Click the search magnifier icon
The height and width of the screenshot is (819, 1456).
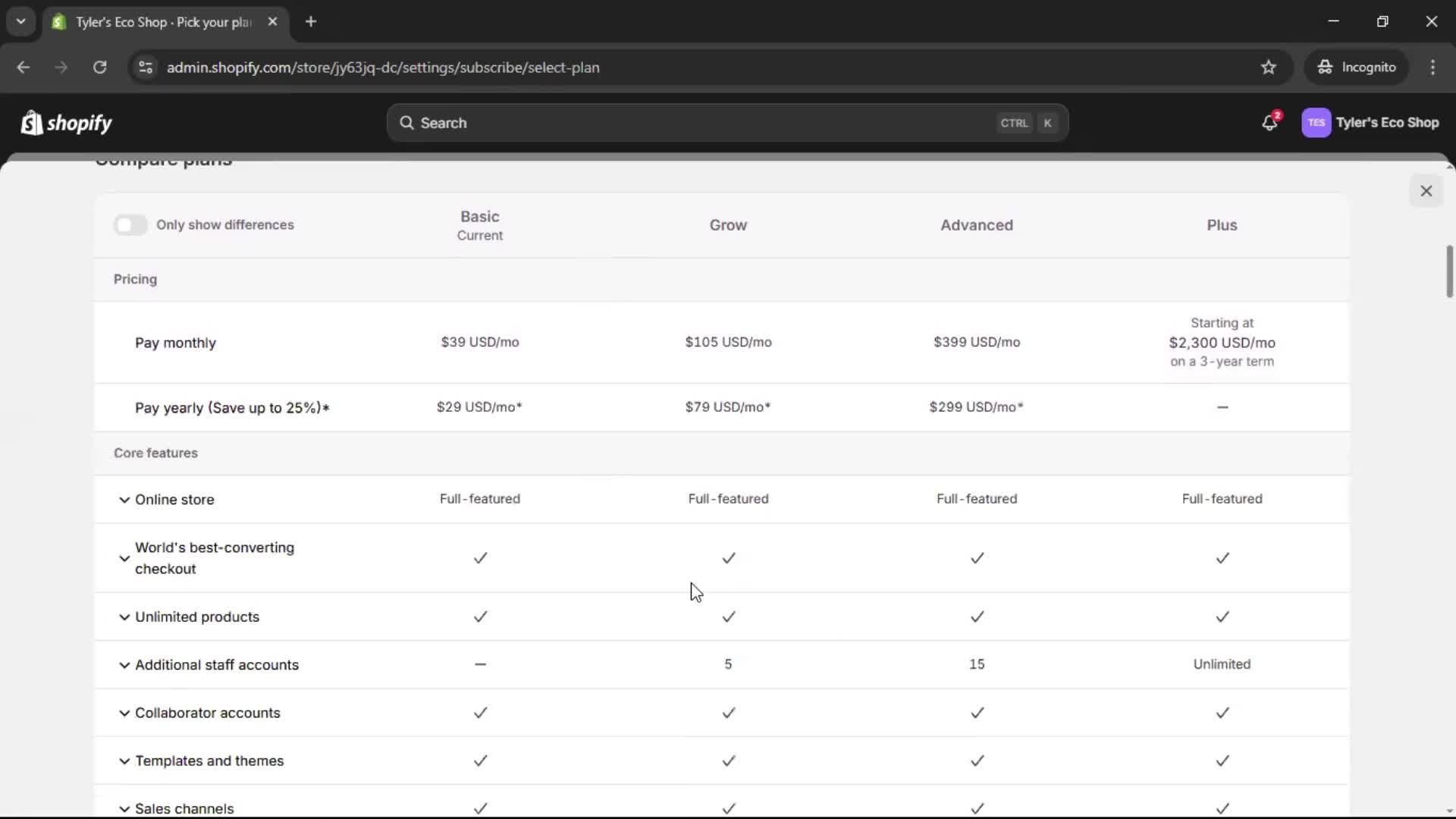pyautogui.click(x=407, y=122)
